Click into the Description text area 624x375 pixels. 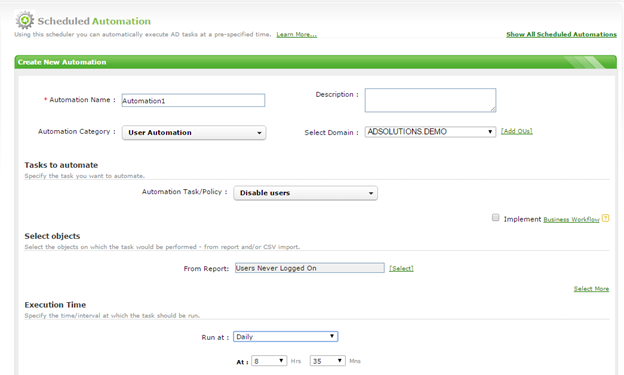tap(430, 100)
